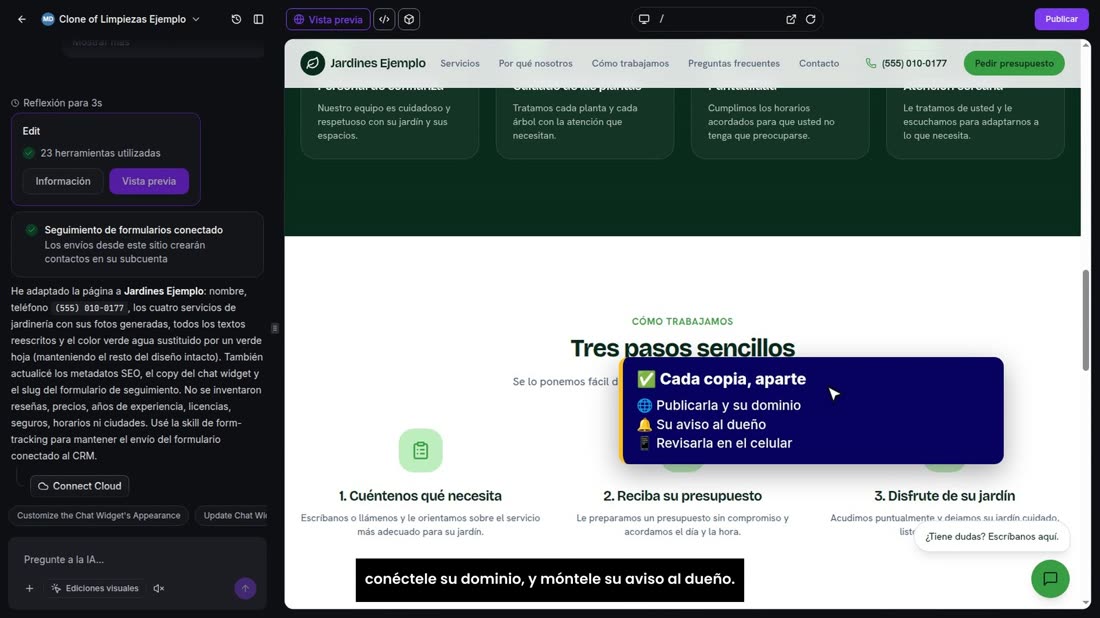Viewport: 1100px width, 618px height.
Task: Focus the Pregunte a la IA input
Action: pos(137,559)
